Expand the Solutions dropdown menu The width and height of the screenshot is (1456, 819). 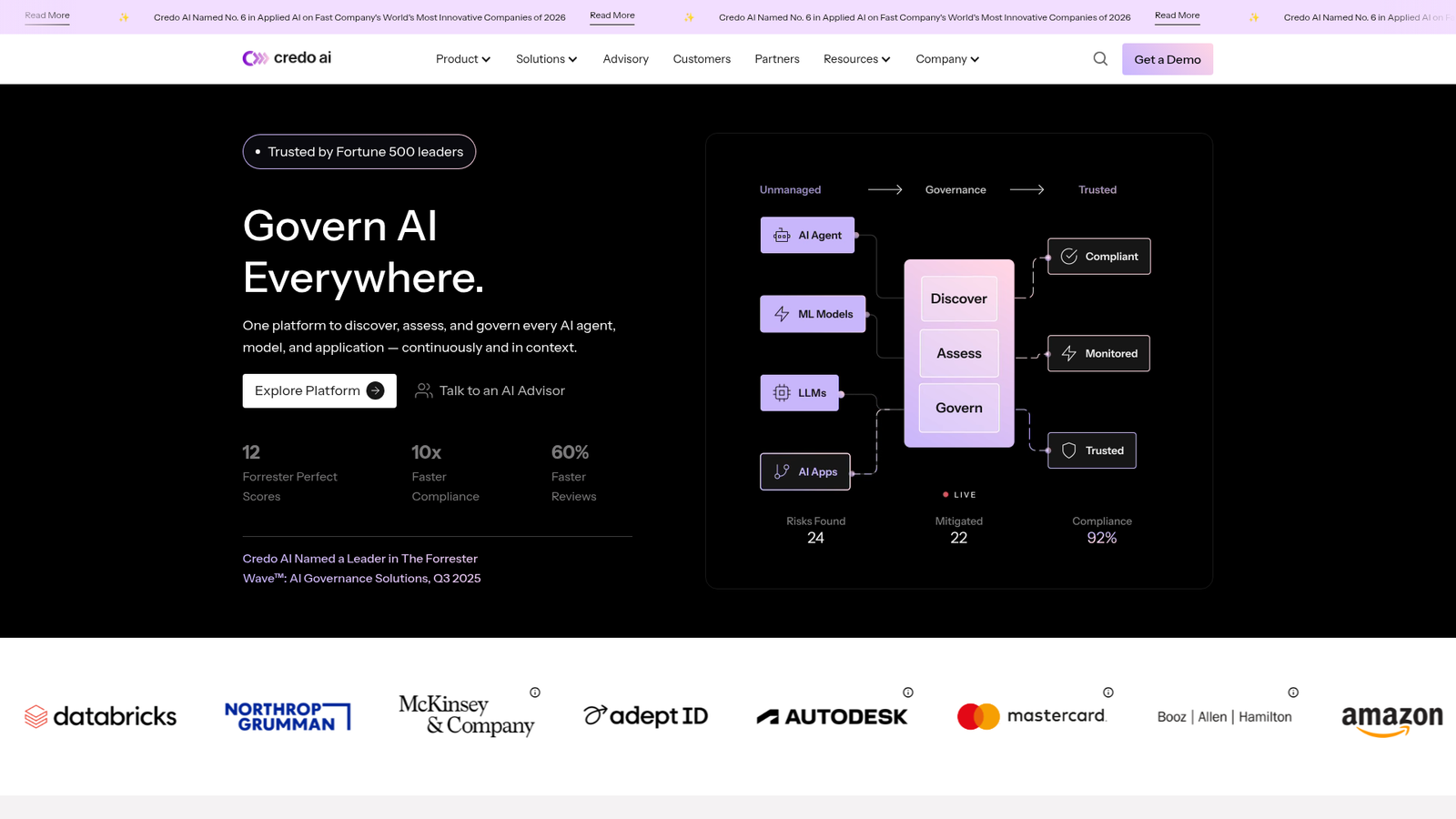(547, 59)
